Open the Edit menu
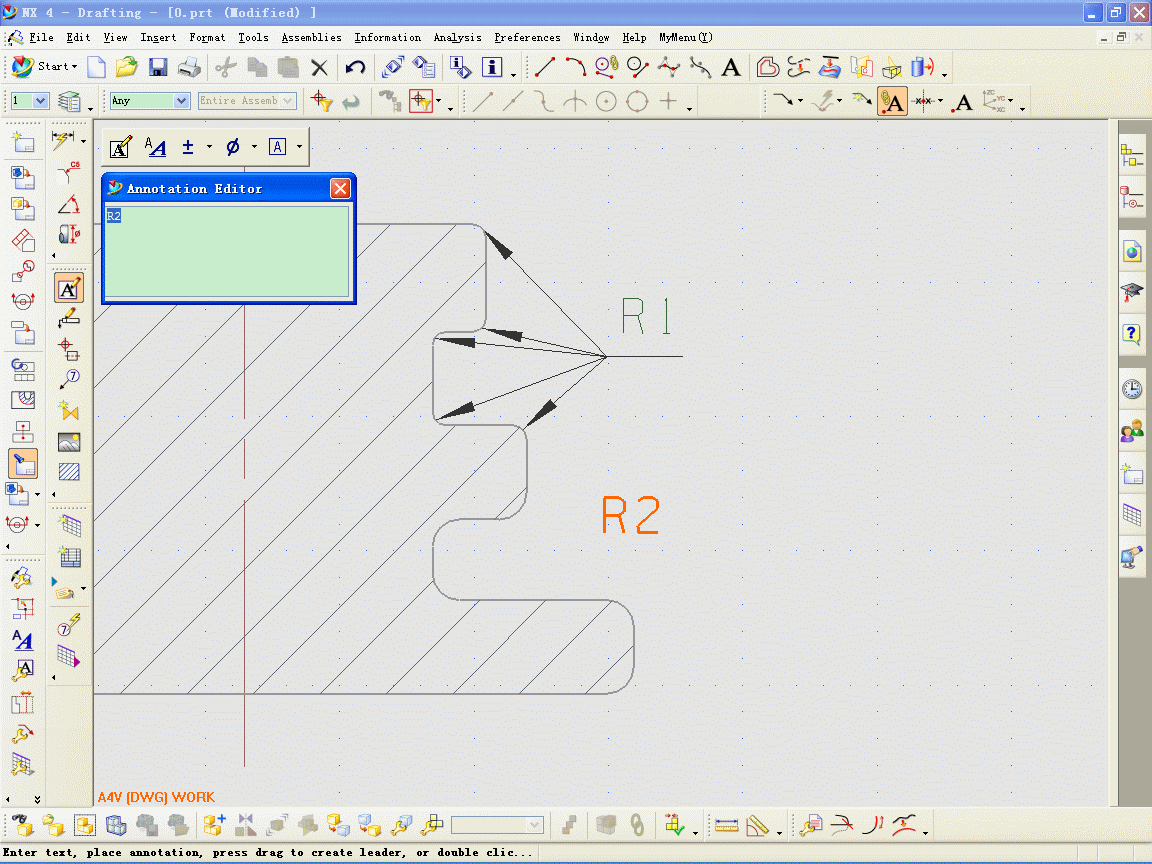 tap(78, 37)
